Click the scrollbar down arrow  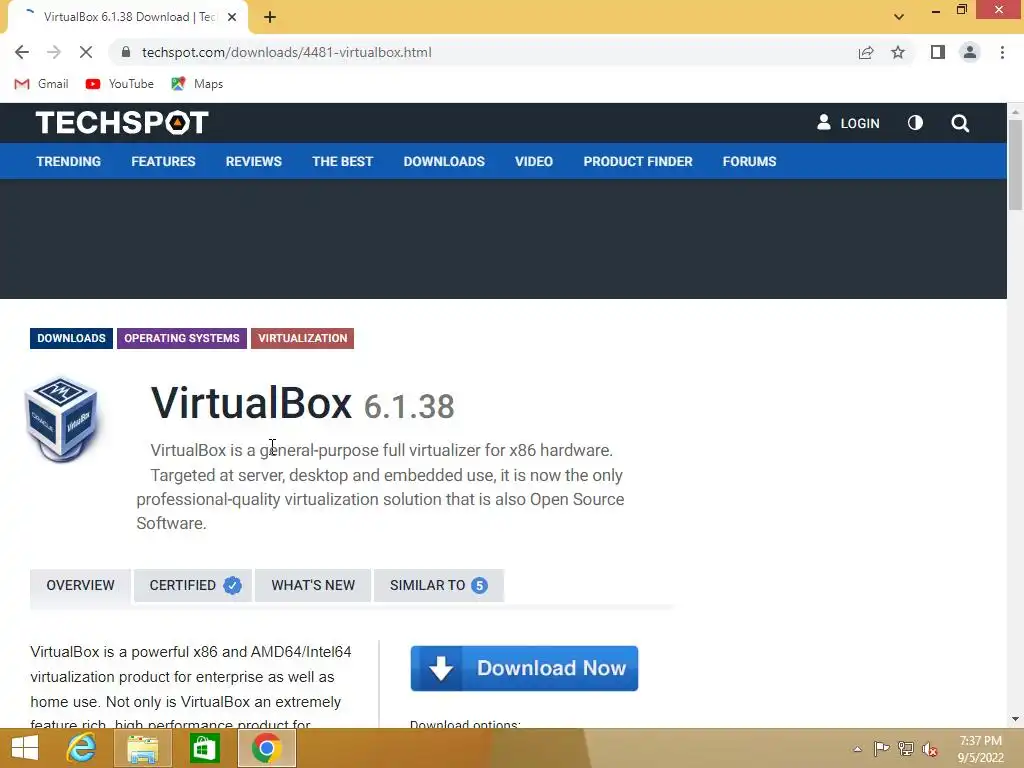click(x=1015, y=719)
